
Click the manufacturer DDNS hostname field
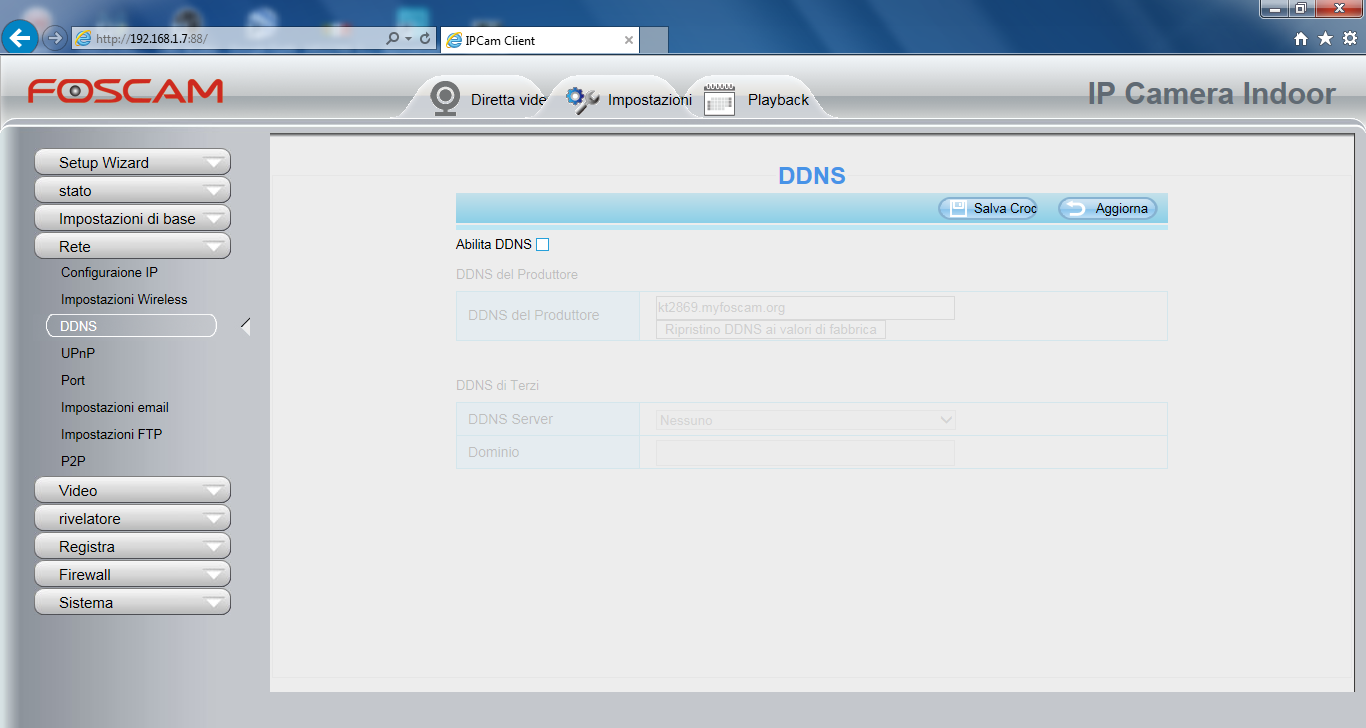[805, 307]
